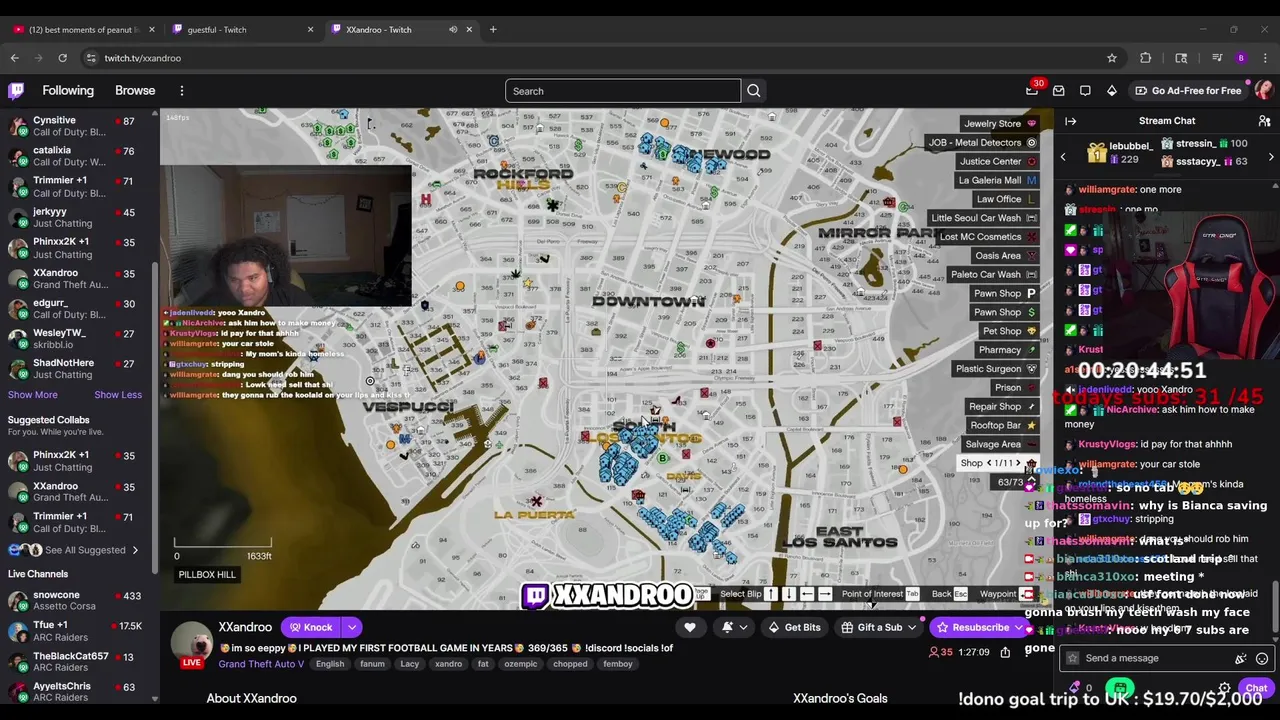
Task: Open notification bell dropdown
Action: pyautogui.click(x=734, y=627)
